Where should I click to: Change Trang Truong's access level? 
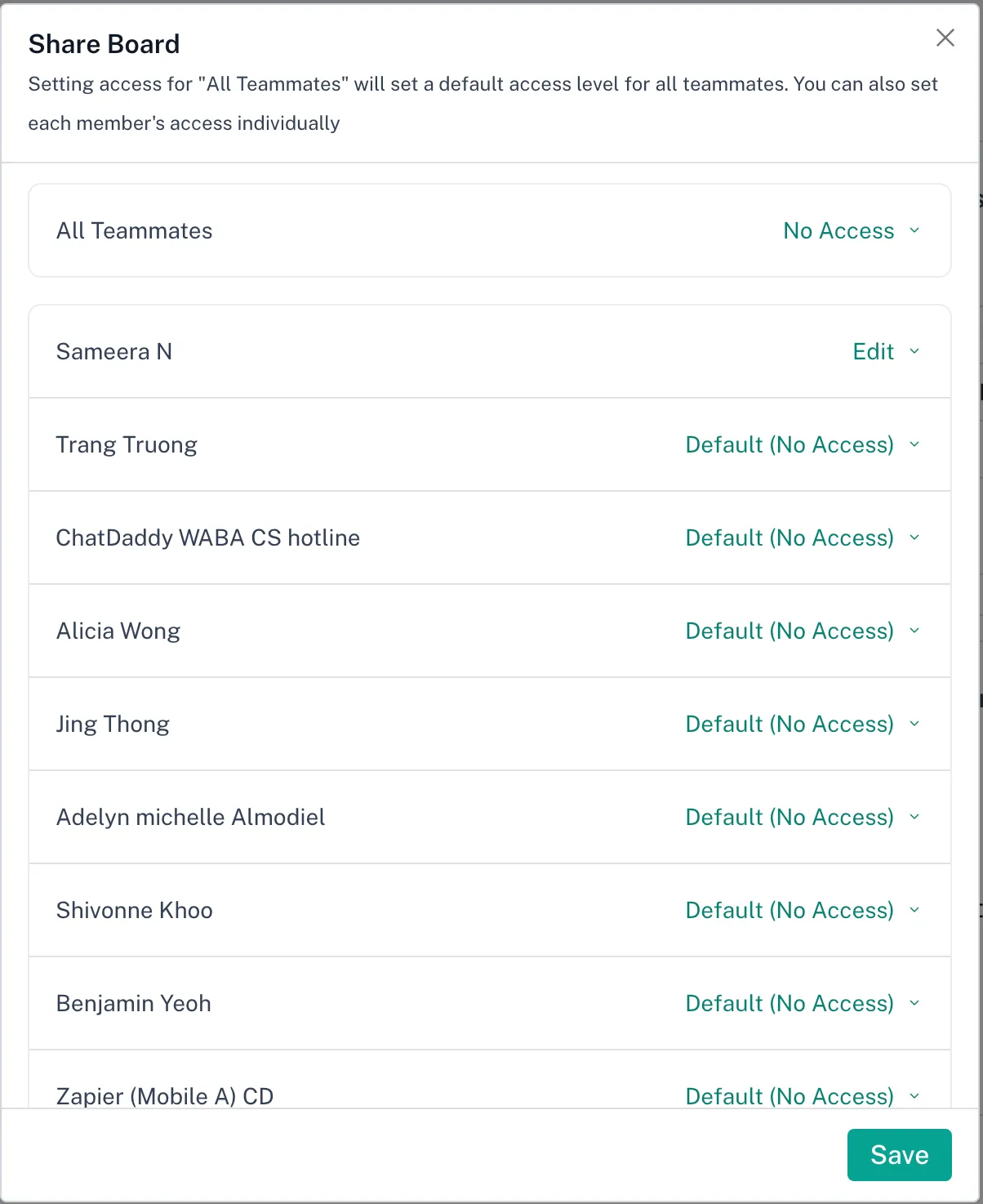[790, 445]
